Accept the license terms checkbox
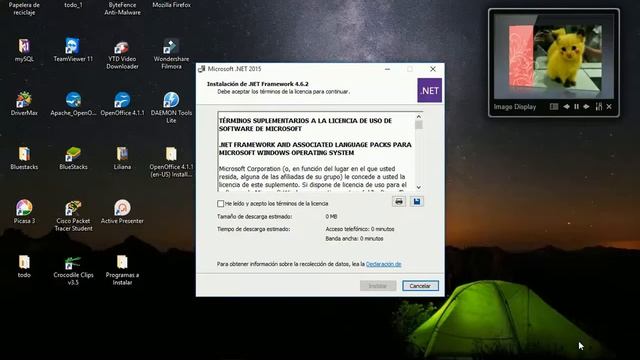 point(220,203)
